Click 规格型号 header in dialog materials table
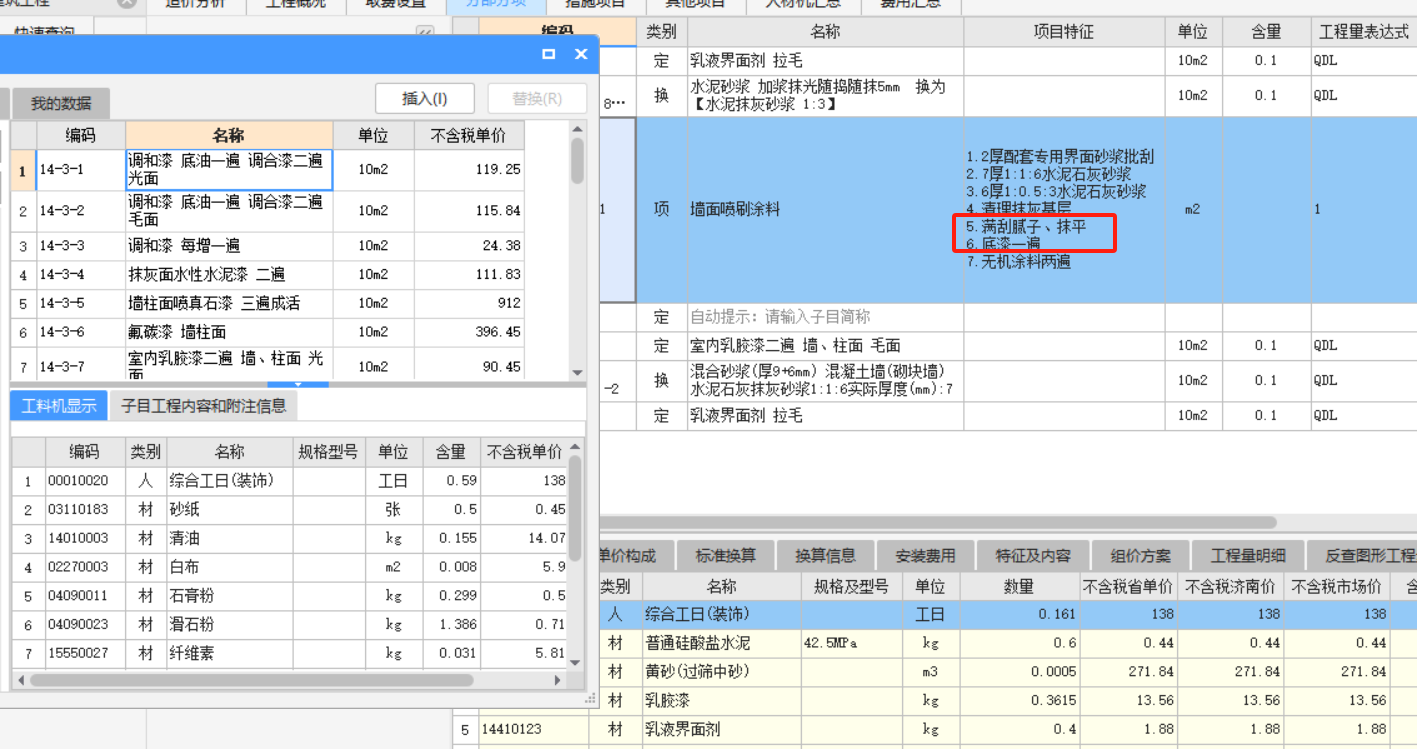Viewport: 1417px width, 749px height. [328, 452]
